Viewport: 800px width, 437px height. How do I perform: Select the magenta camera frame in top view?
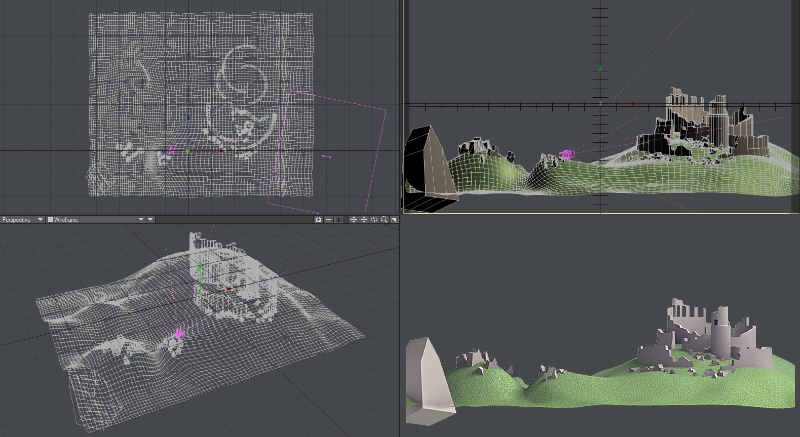pos(381,150)
